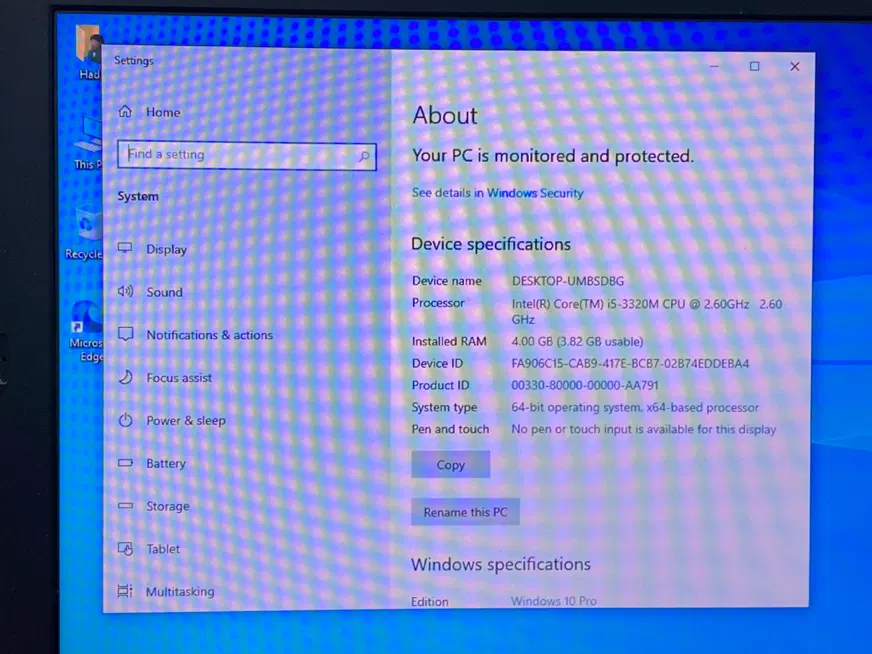Open Power & sleep settings
The width and height of the screenshot is (872, 654).
tap(186, 421)
